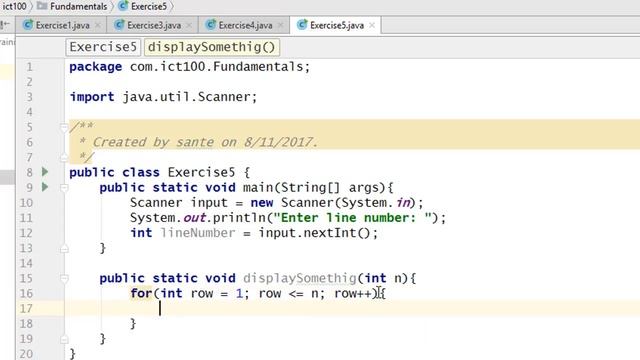
Task: Click the "Enter line number: " string literal
Action: tap(353, 218)
